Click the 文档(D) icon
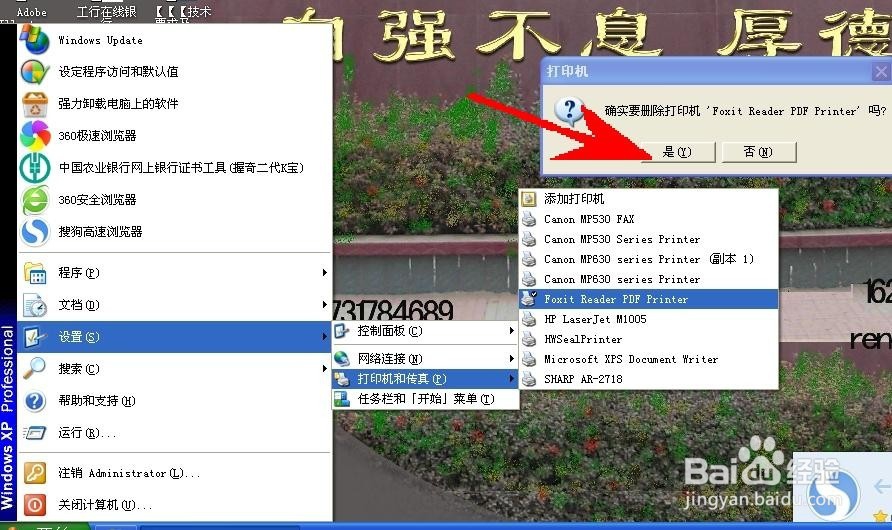 [35, 305]
